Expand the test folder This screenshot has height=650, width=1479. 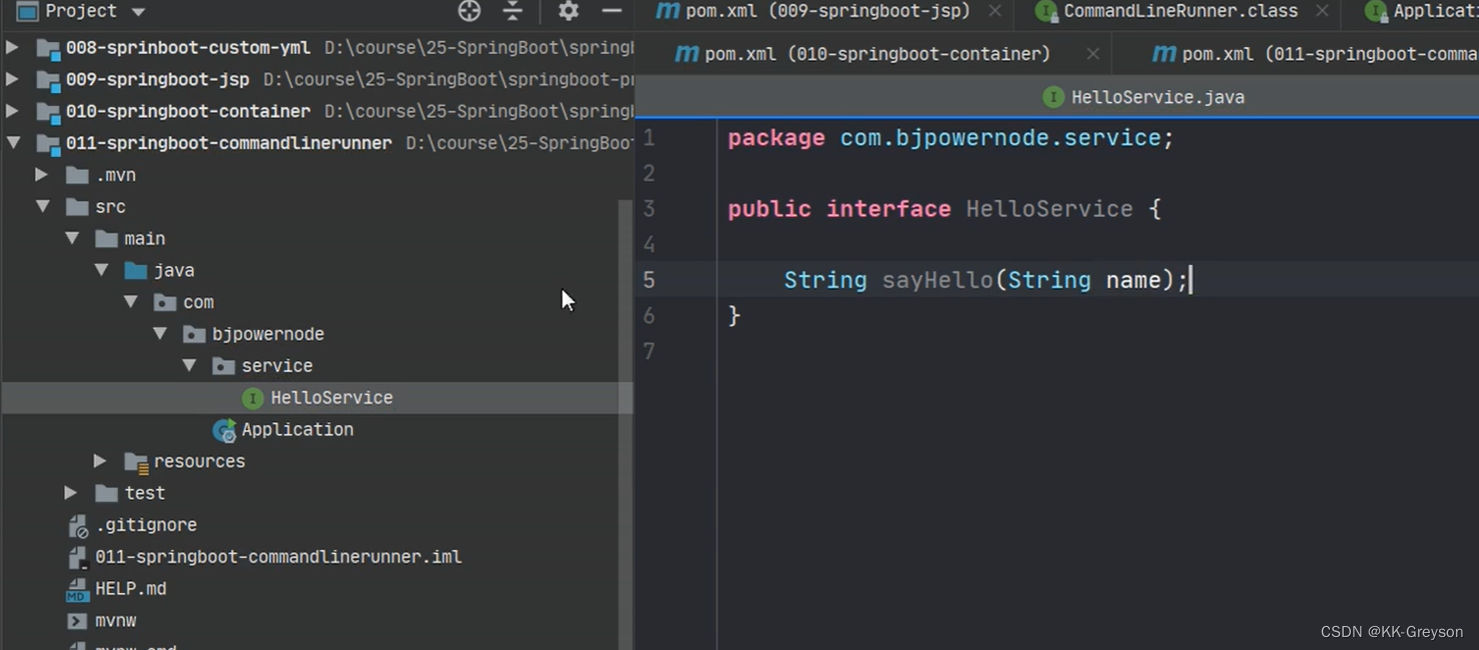71,494
